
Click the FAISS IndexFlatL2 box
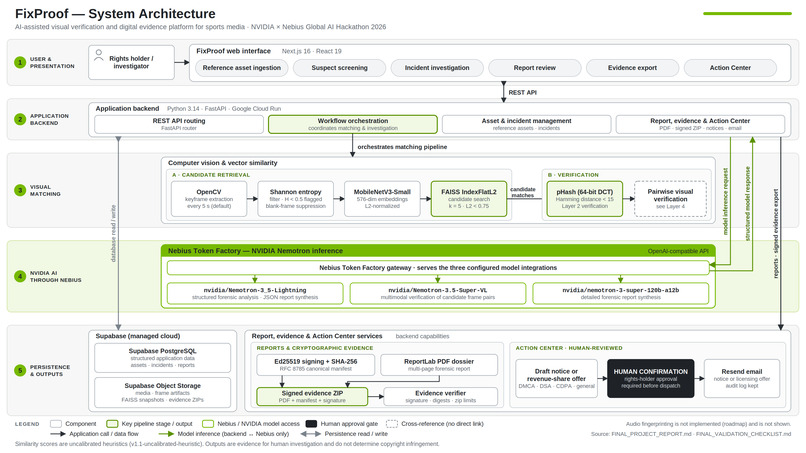(469, 198)
